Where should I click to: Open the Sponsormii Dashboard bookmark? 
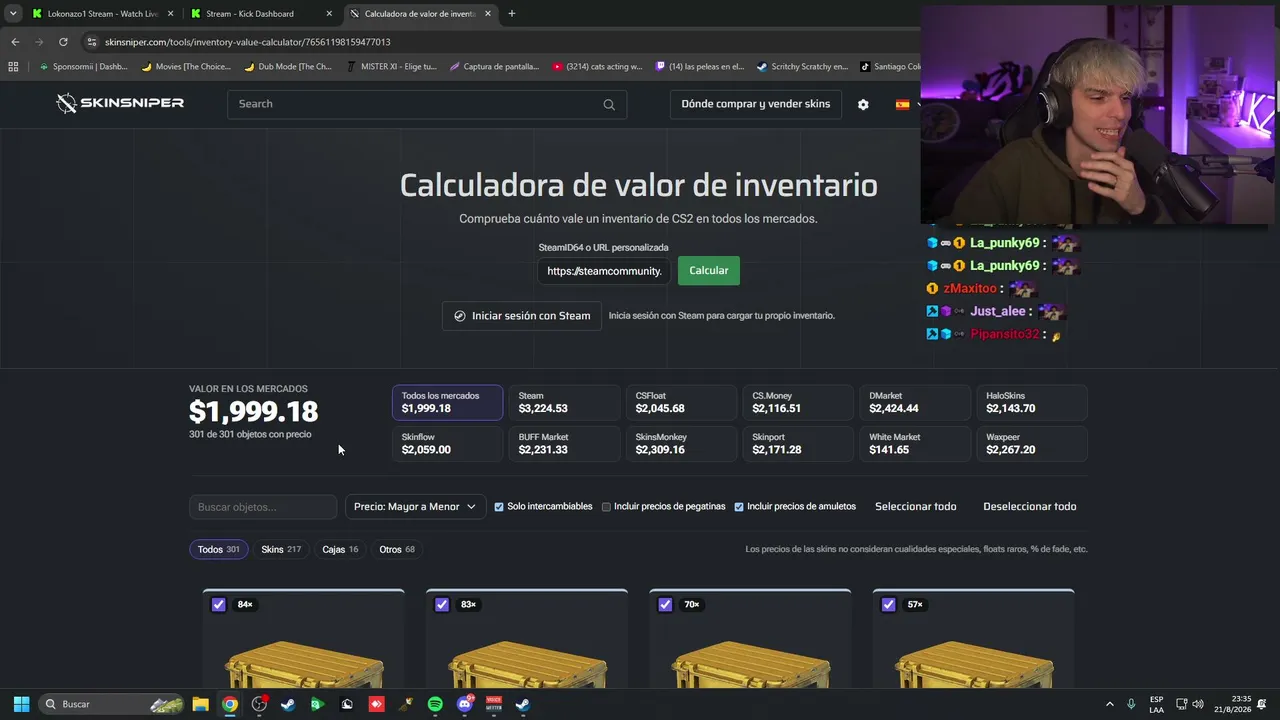pyautogui.click(x=84, y=67)
